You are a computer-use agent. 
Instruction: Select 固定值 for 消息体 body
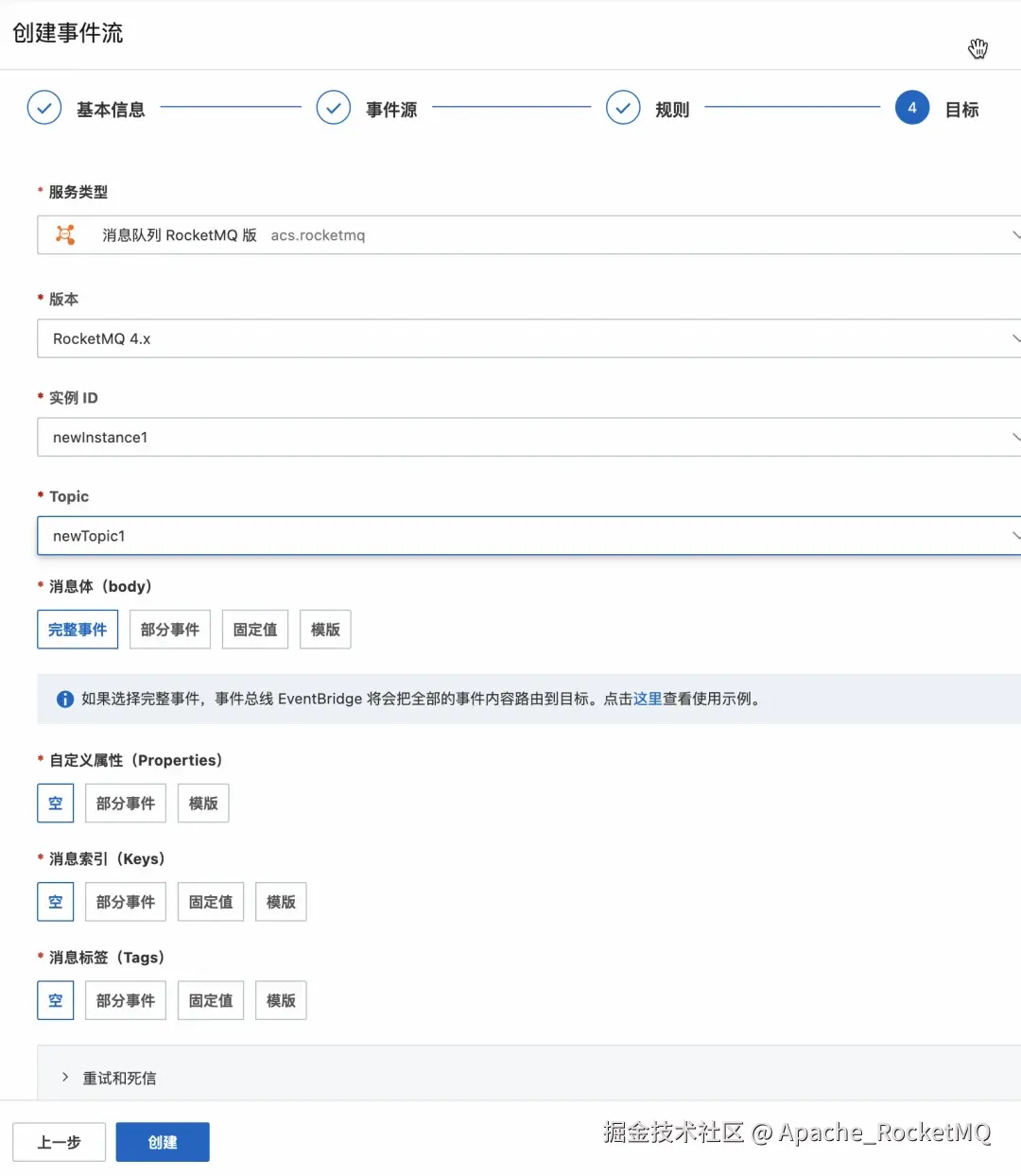click(x=255, y=630)
